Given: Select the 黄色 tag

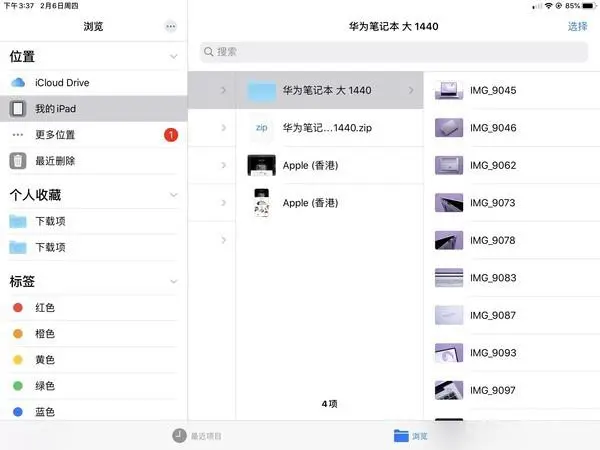Looking at the screenshot, I should pyautogui.click(x=94, y=360).
